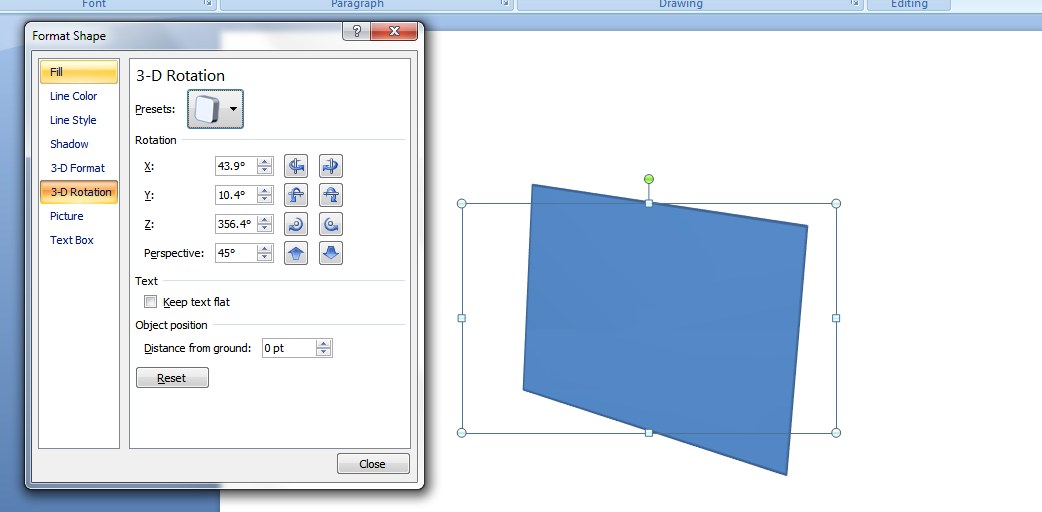Widen the perspective field of view
Image resolution: width=1042 pixels, height=512 pixels.
point(331,253)
